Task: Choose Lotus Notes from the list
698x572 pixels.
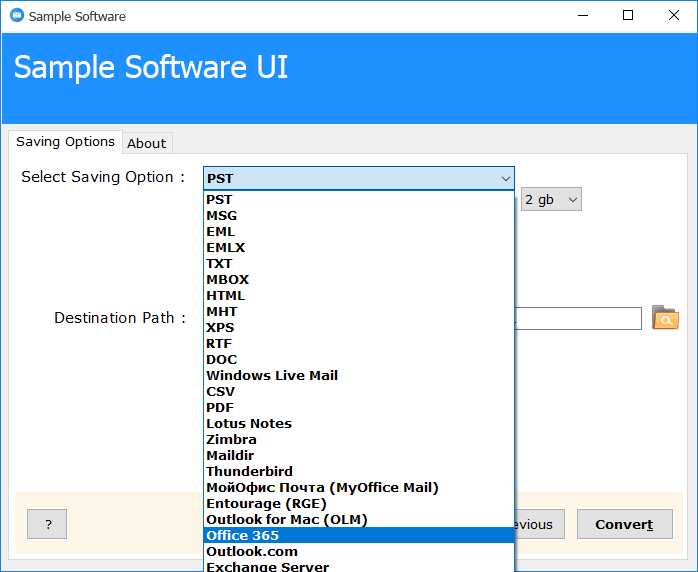Action: (x=359, y=424)
